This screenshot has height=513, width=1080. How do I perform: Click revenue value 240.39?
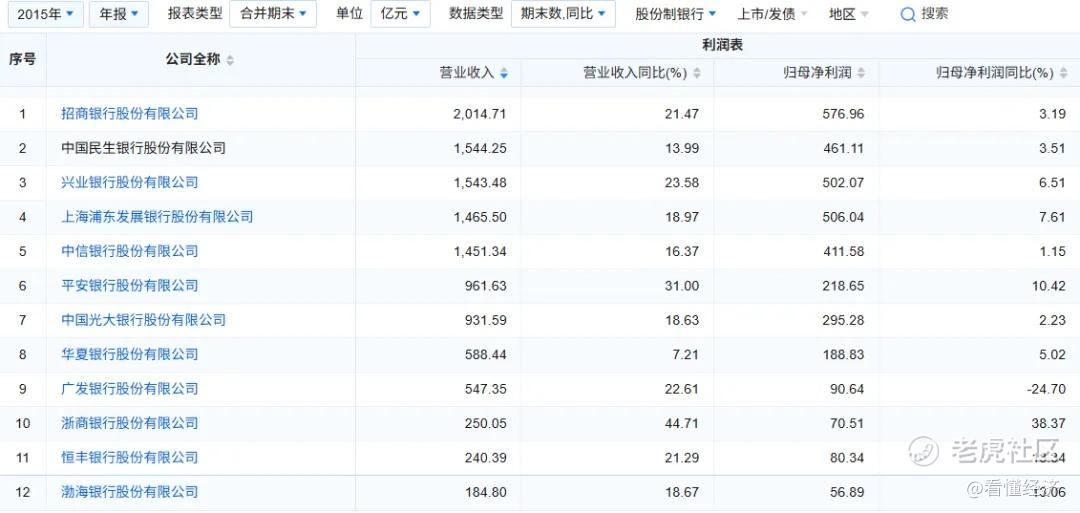click(486, 458)
